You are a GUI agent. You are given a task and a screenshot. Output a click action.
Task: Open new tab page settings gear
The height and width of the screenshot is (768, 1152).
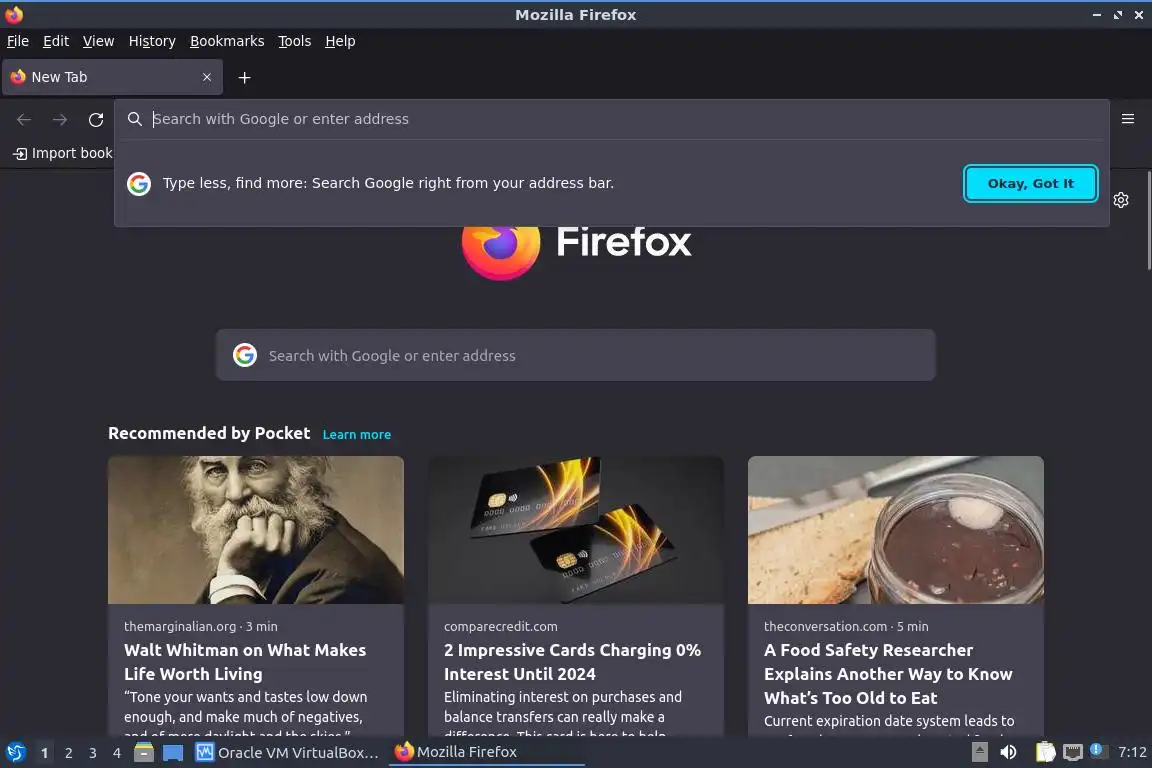point(1120,200)
